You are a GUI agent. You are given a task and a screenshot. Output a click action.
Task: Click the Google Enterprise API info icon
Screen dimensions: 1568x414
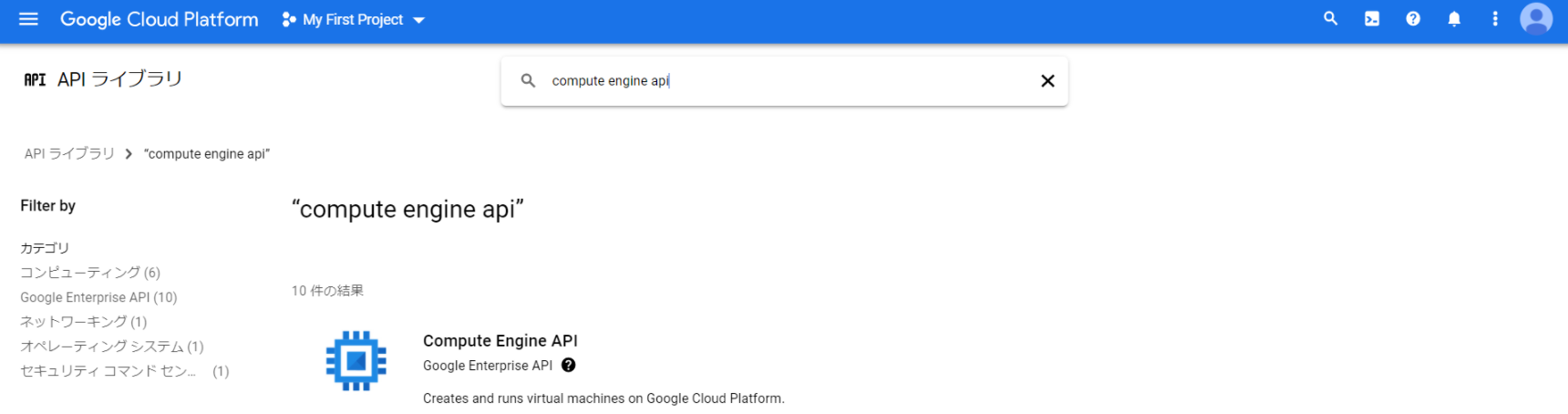coord(568,366)
